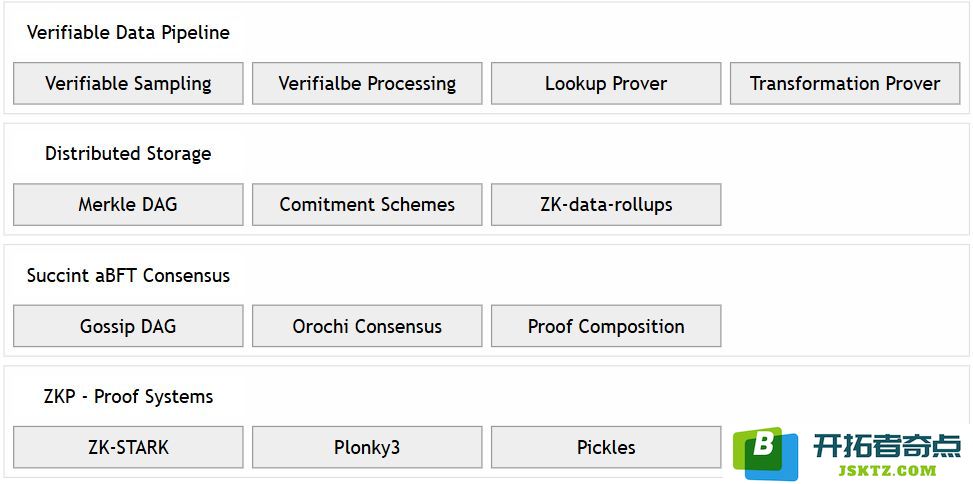Select the ZK-data-rollups box
The image size is (973, 484).
[606, 204]
